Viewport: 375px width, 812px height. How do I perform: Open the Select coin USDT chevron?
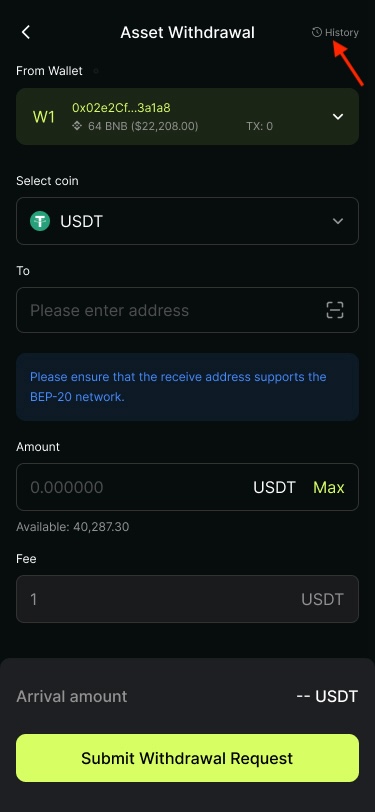(x=338, y=221)
